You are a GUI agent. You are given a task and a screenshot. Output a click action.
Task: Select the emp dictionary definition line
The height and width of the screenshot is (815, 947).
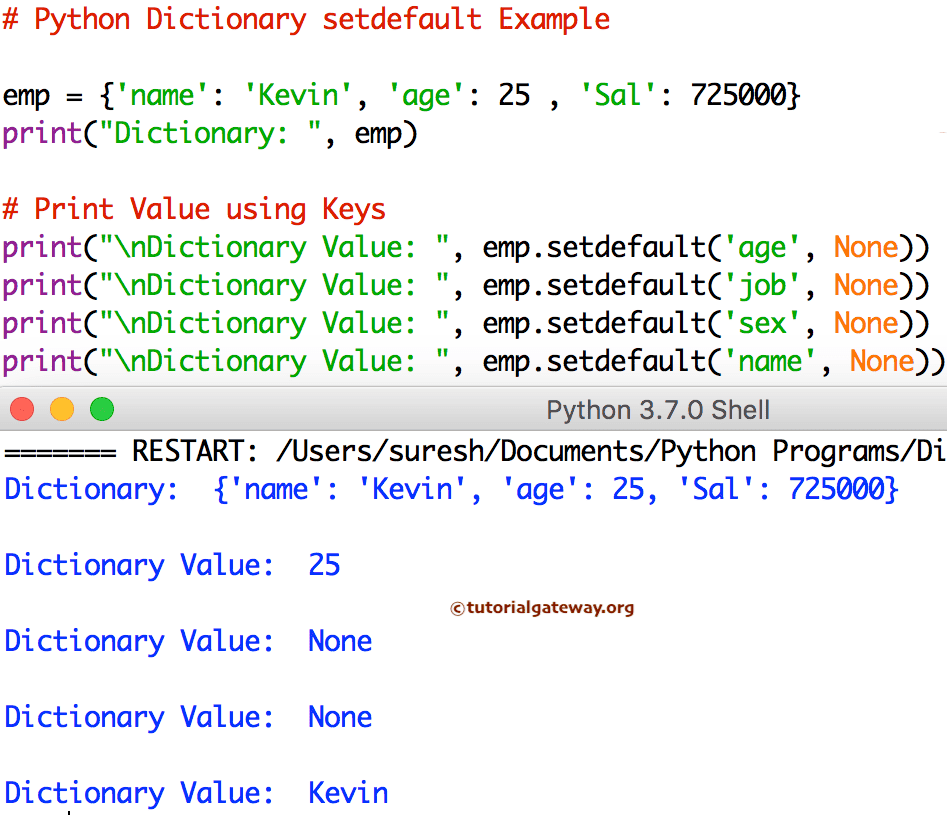(400, 94)
